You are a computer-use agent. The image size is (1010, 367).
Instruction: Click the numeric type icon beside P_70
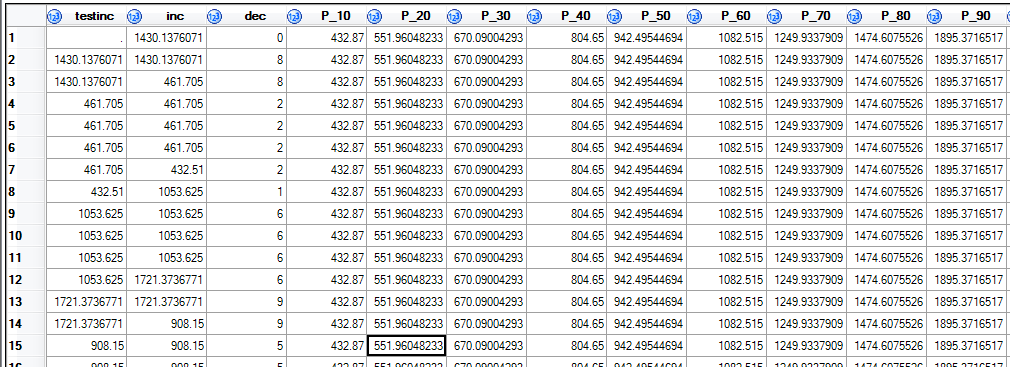[774, 15]
